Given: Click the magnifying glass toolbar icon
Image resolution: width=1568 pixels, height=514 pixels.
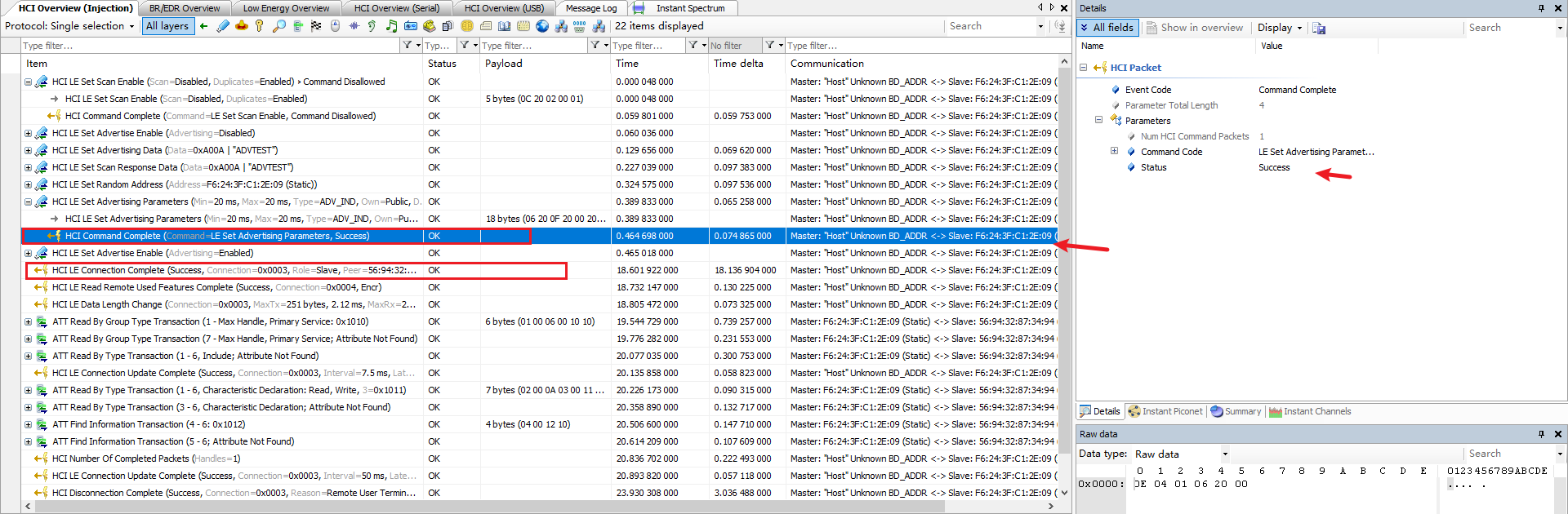Looking at the screenshot, I should coord(279,26).
